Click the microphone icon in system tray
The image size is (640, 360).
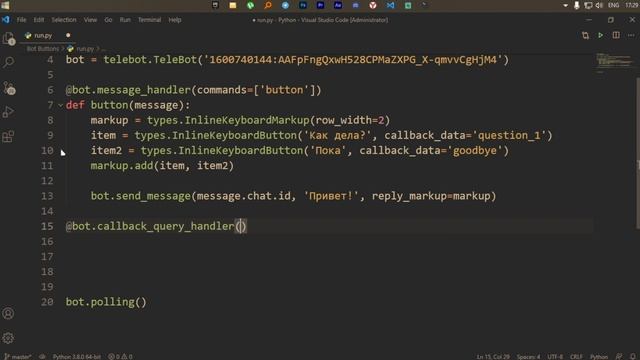(x=576, y=5)
